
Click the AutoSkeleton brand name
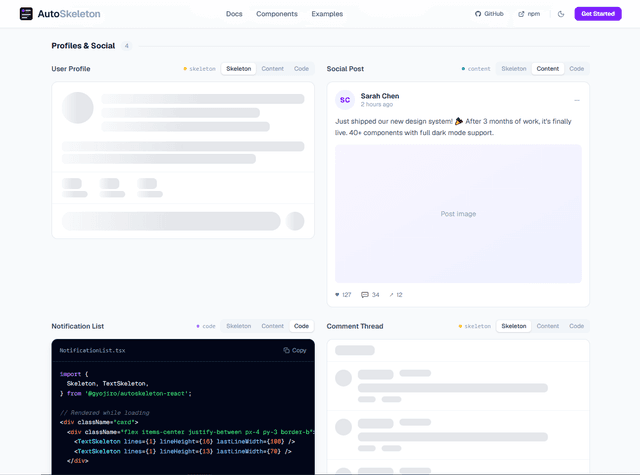[x=69, y=14]
